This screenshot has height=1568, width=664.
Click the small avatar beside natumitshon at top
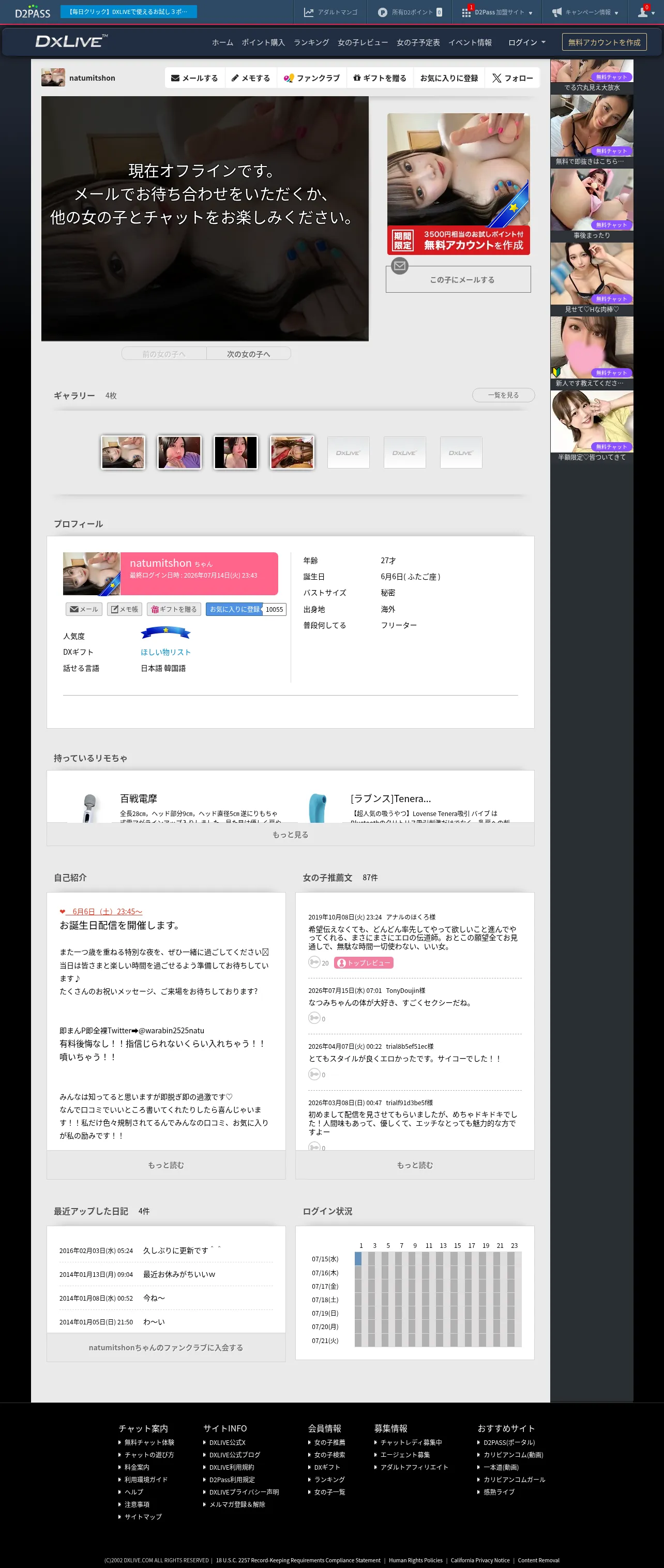tap(53, 77)
